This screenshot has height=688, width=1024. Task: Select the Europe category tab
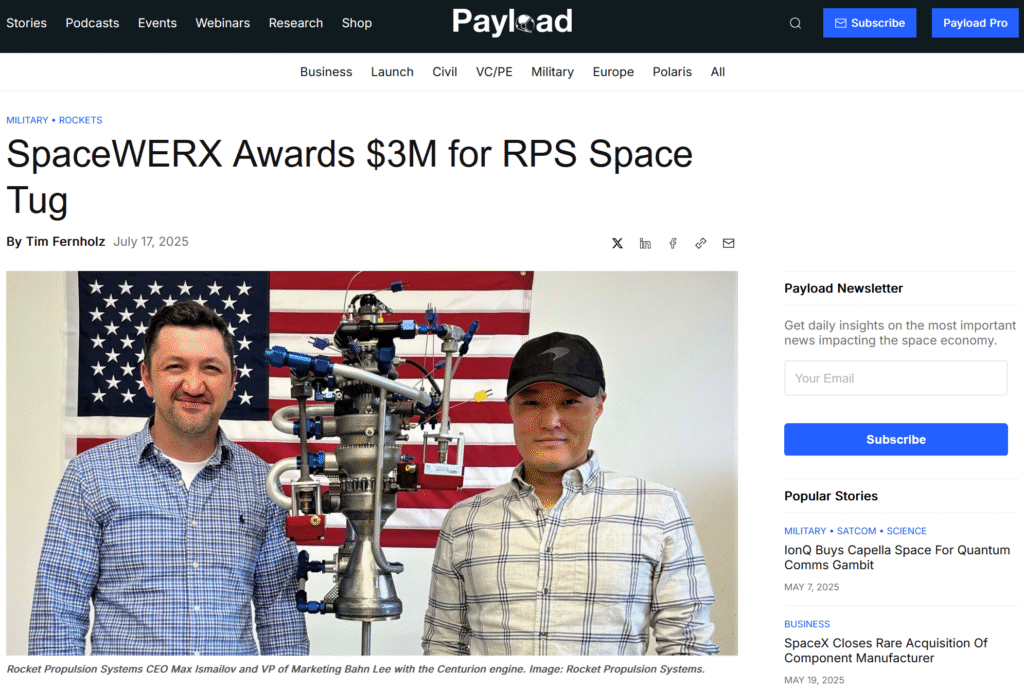613,72
